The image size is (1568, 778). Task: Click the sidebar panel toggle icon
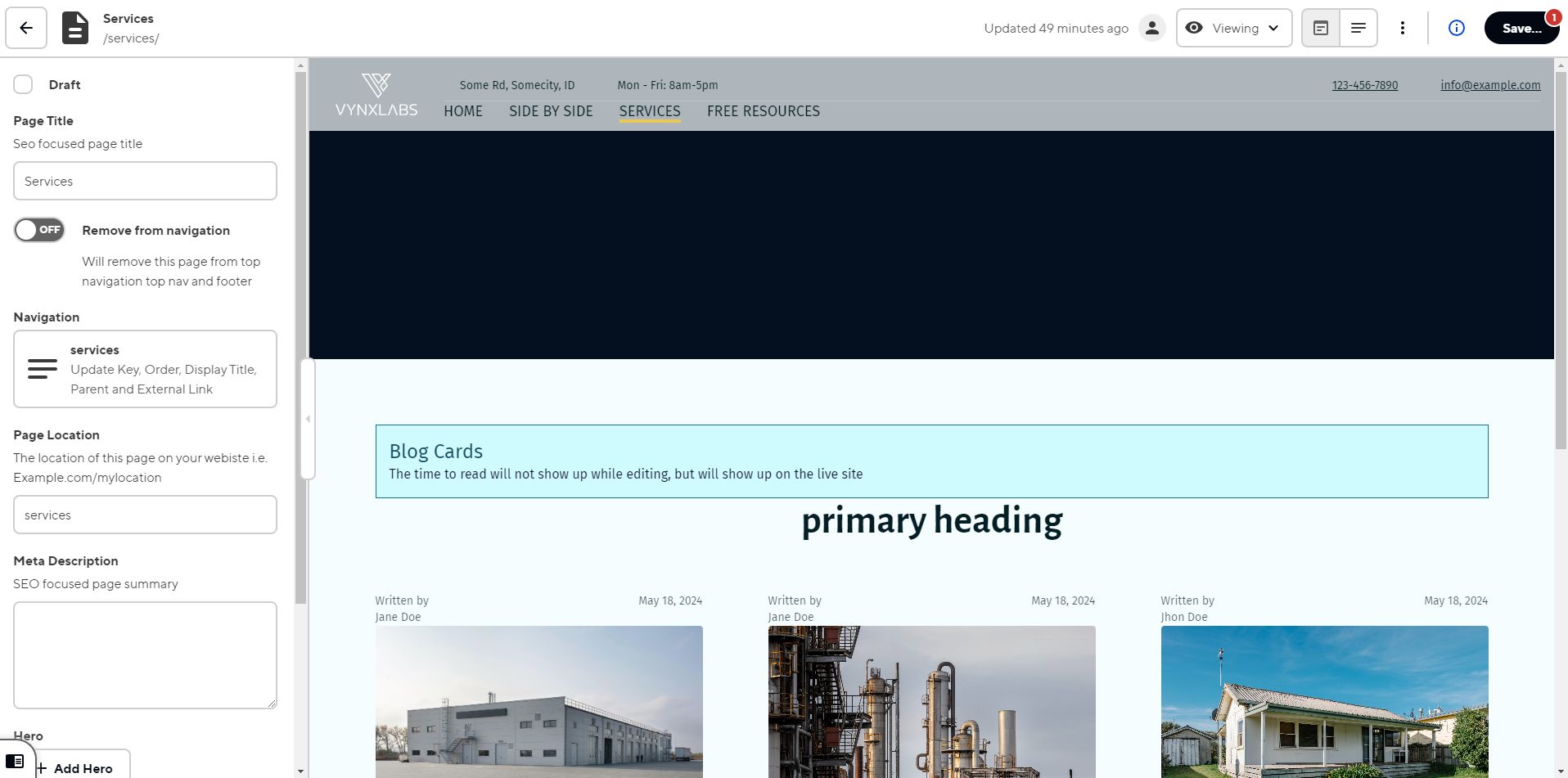pos(15,761)
